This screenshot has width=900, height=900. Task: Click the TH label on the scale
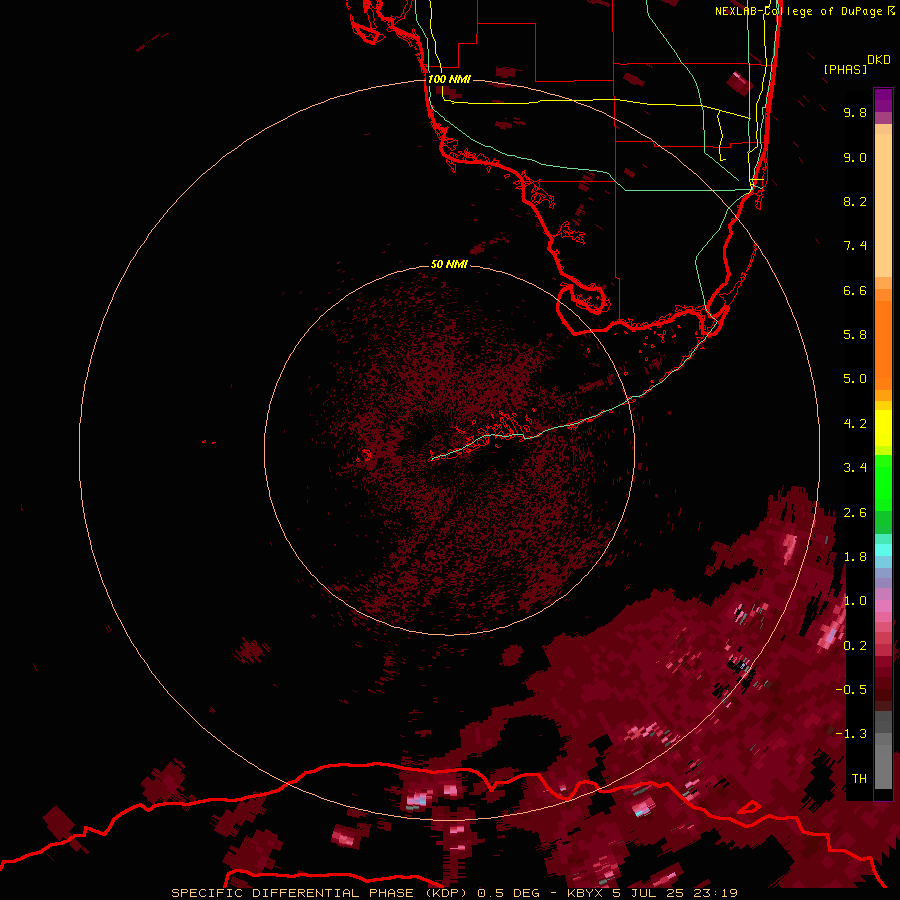click(859, 779)
